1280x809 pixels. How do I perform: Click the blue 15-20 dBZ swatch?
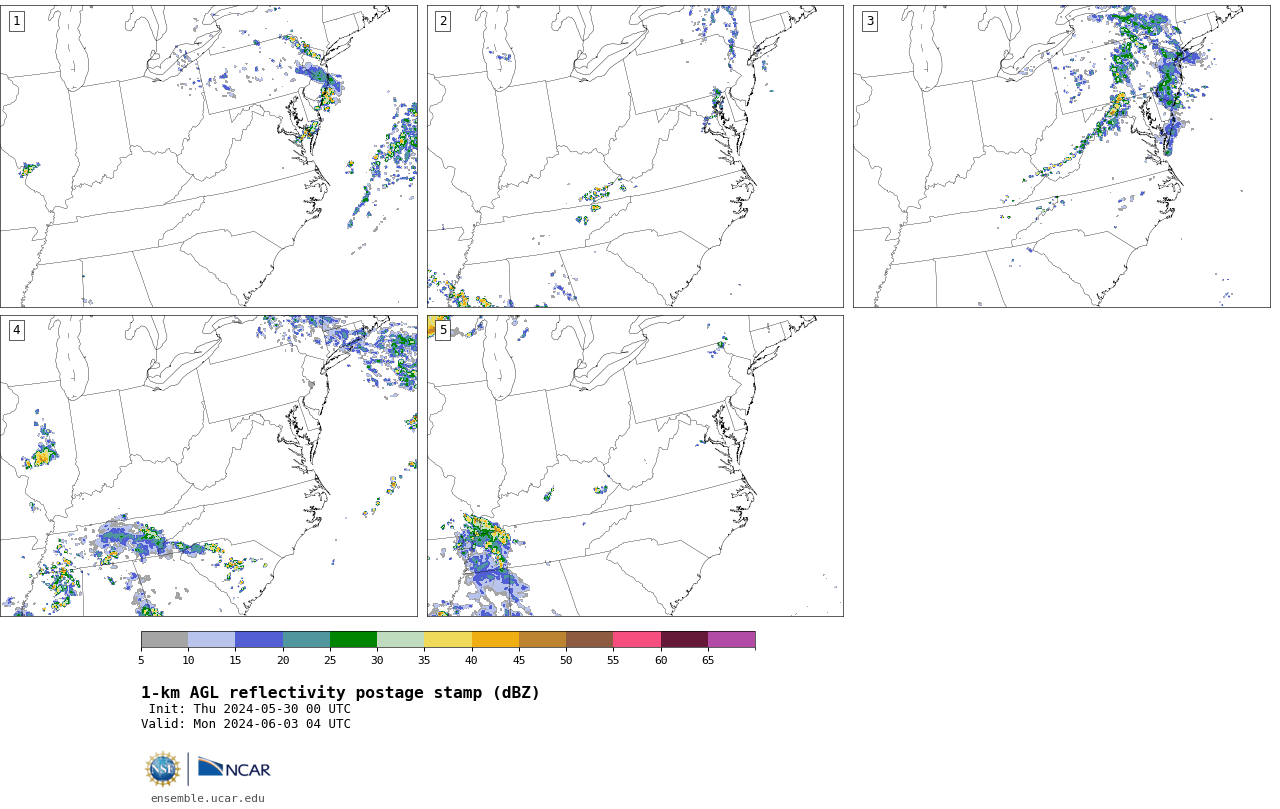pos(259,640)
